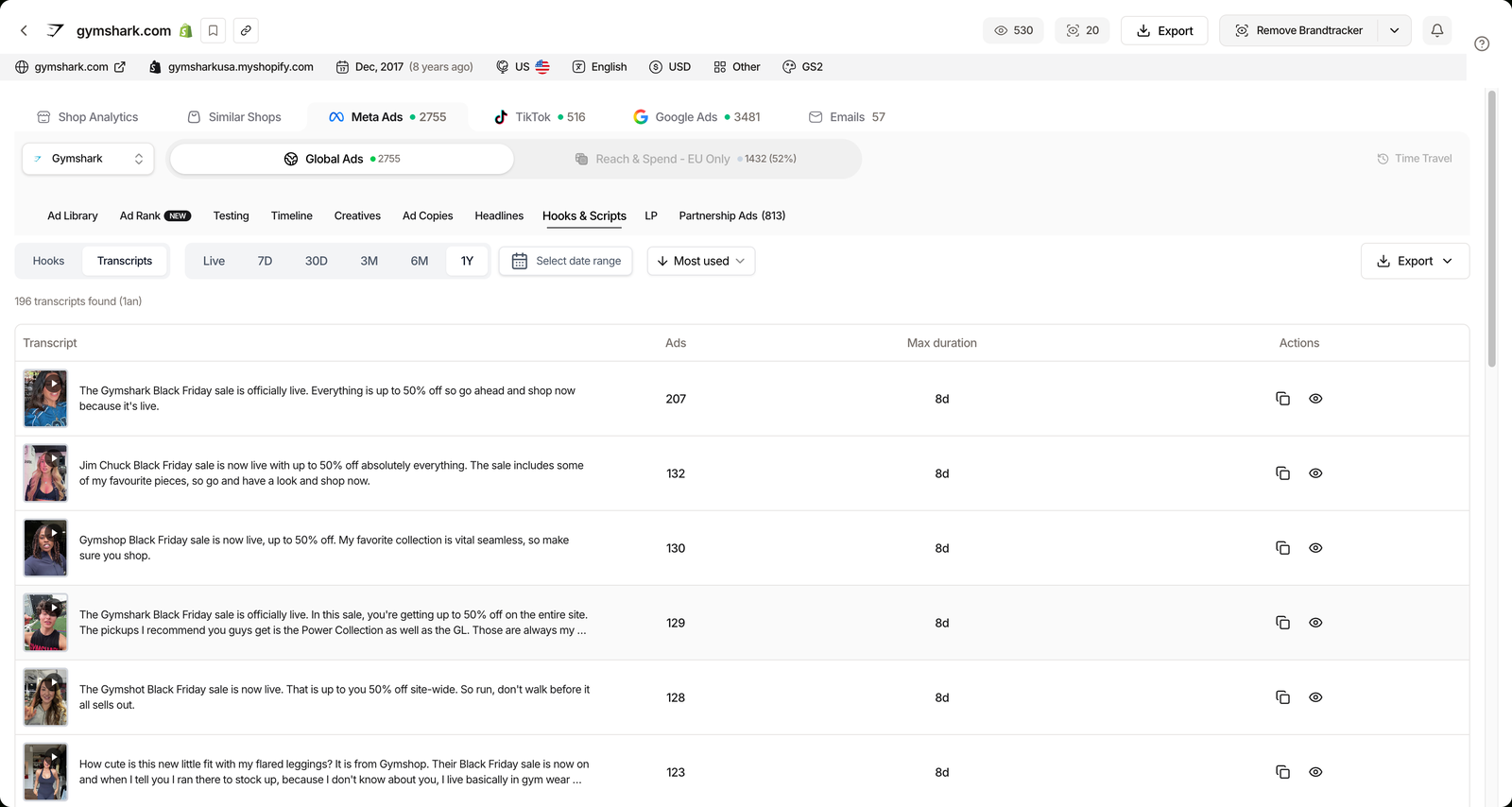Image resolution: width=1512 pixels, height=807 pixels.
Task: Switch to the Hooks view
Action: click(x=49, y=261)
